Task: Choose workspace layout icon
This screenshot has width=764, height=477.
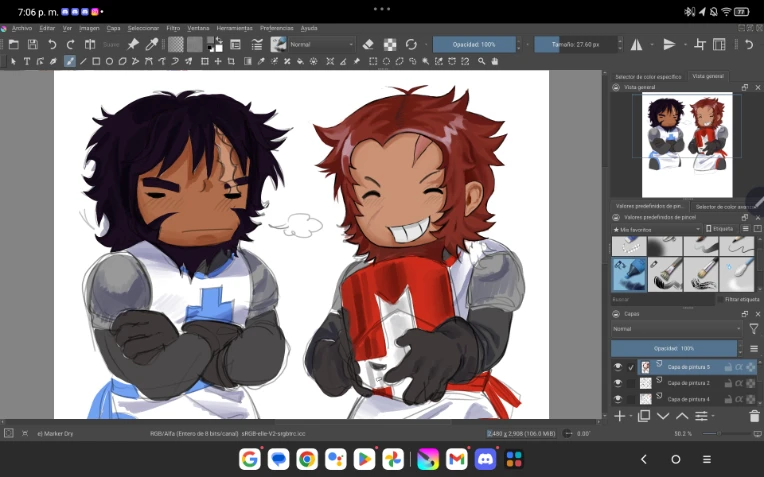Action: click(x=719, y=44)
